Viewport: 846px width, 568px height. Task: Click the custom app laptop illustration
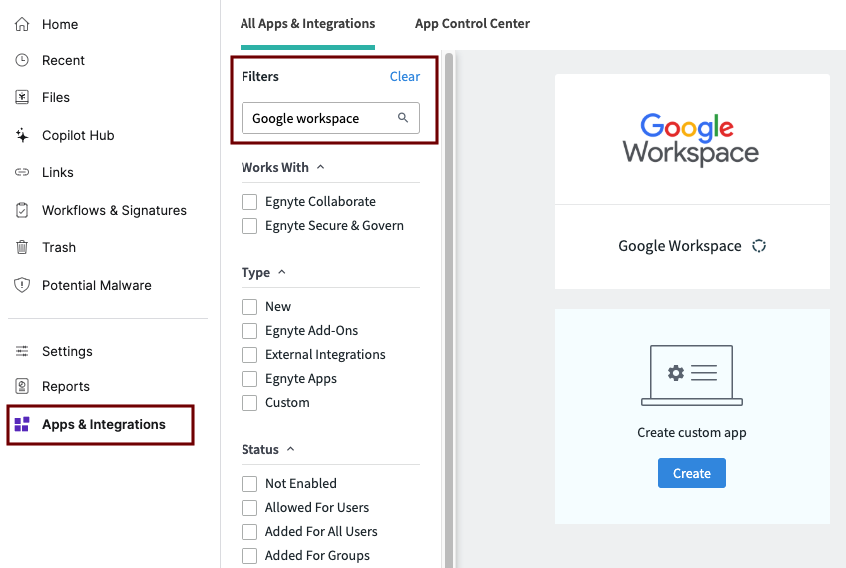[692, 375]
